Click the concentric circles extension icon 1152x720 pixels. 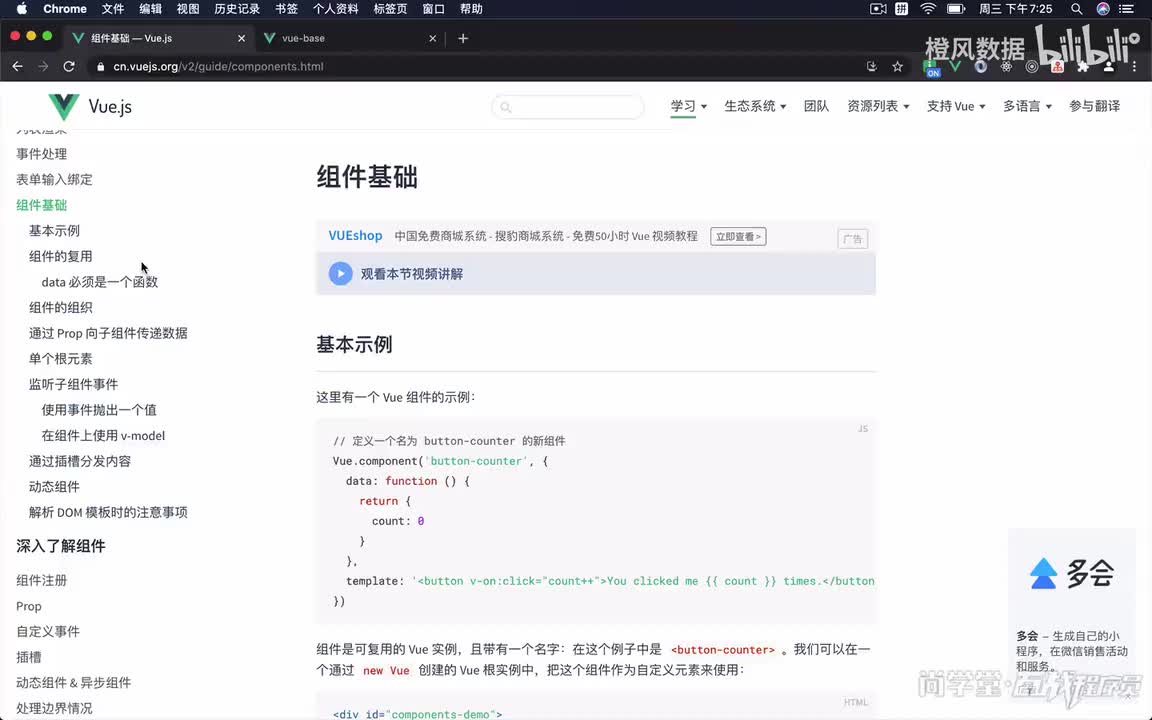coord(1032,66)
